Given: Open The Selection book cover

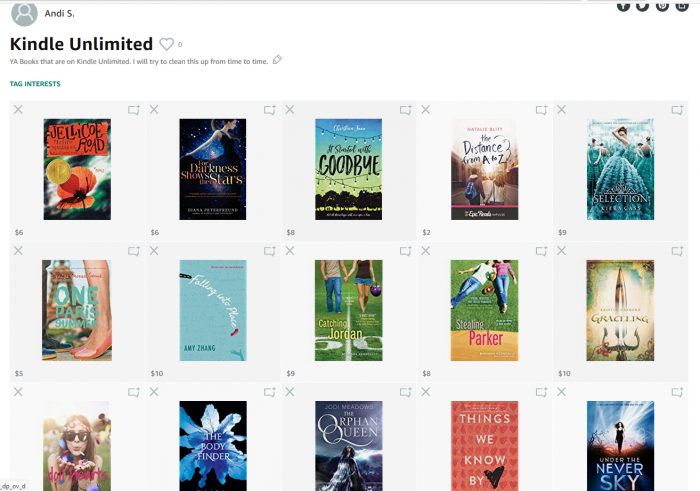Looking at the screenshot, I should [x=620, y=169].
